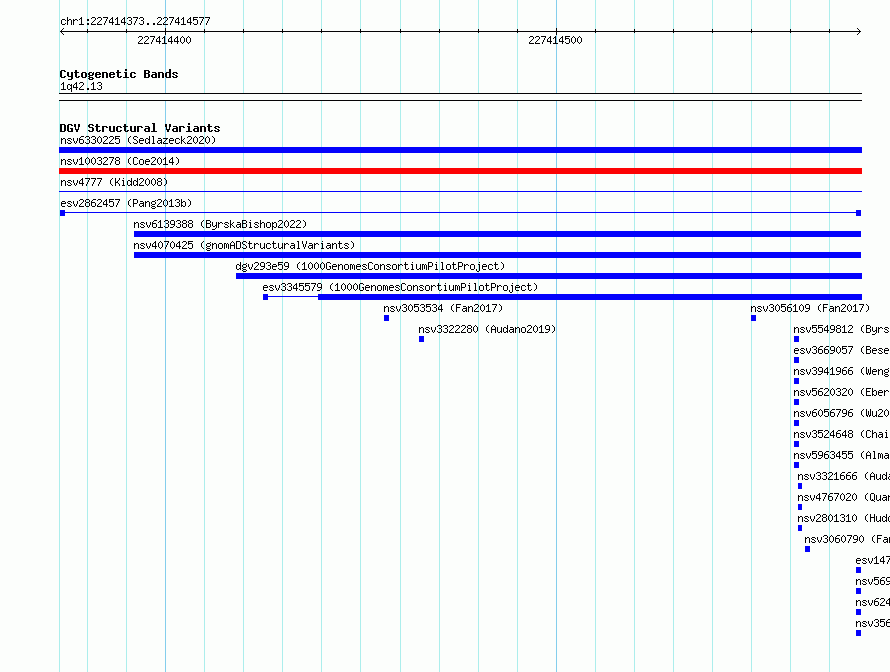Select the Cytogenetic Bands track title
Viewport: 890px width, 672px height.
(119, 74)
